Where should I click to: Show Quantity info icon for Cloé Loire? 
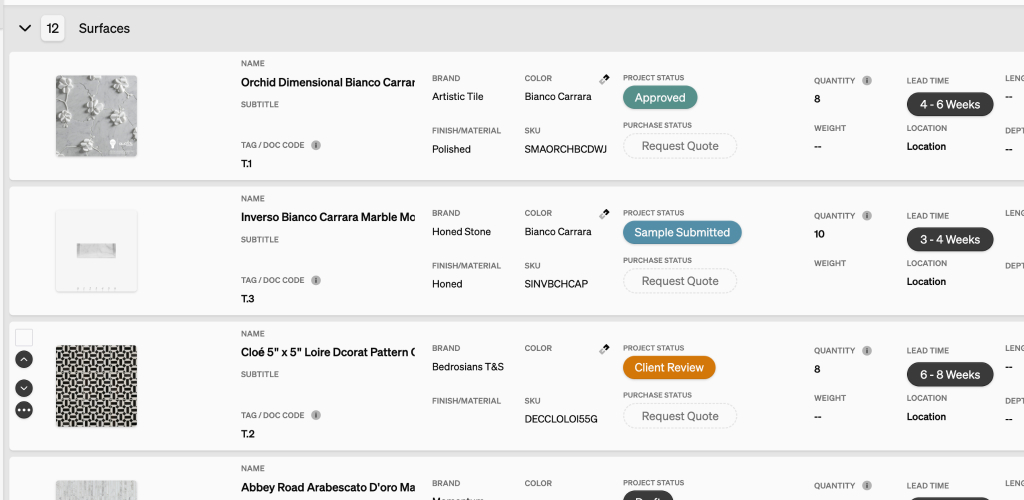click(x=867, y=351)
